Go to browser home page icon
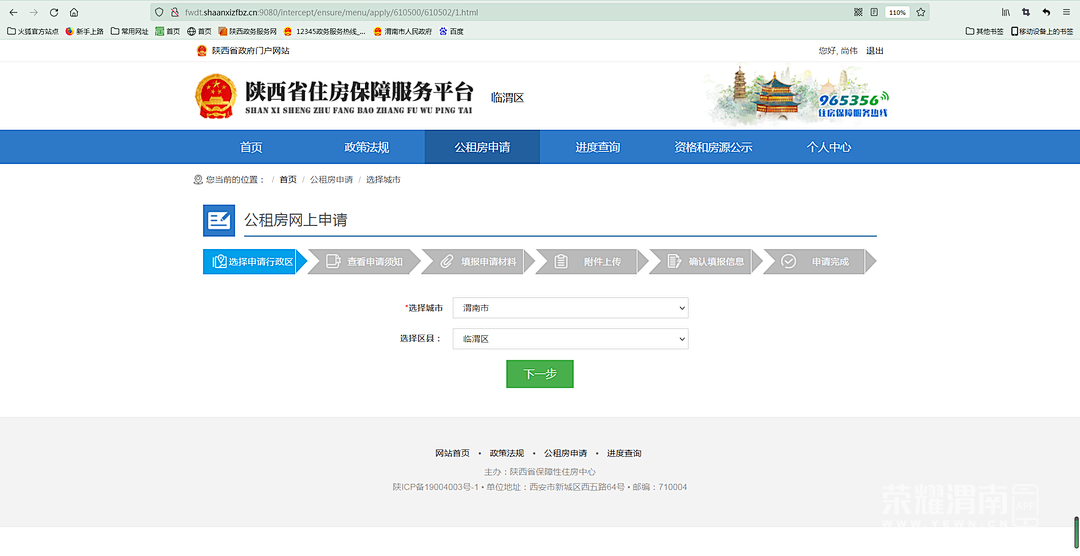Image resolution: width=1080 pixels, height=556 pixels. (x=74, y=12)
